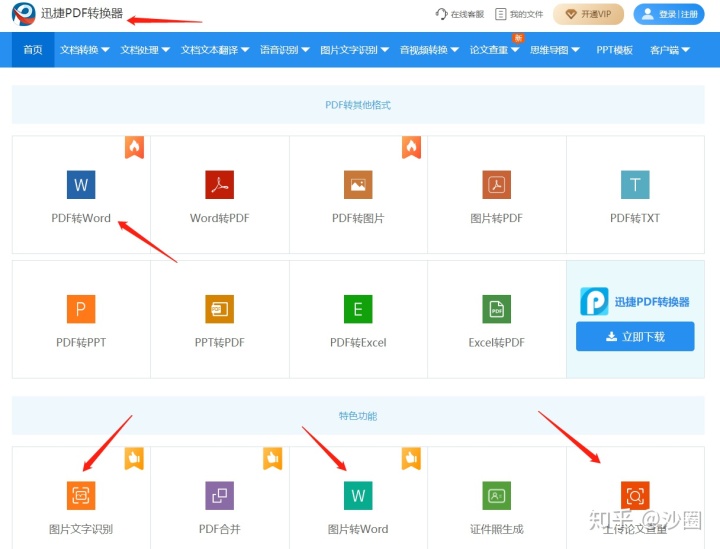Click the 迅捷PDF转换器 text in download card
The height and width of the screenshot is (549, 720).
click(652, 302)
